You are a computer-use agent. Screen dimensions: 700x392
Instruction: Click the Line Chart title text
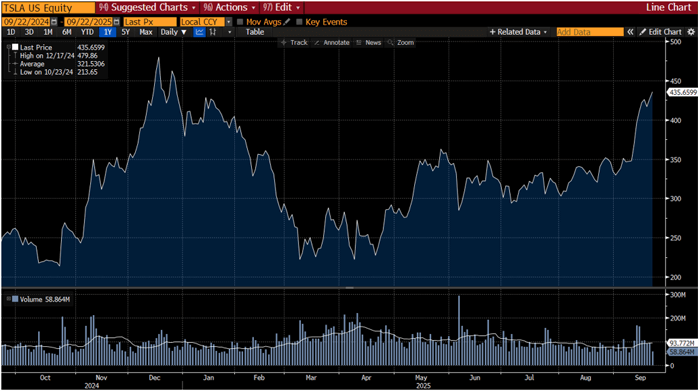[668, 8]
